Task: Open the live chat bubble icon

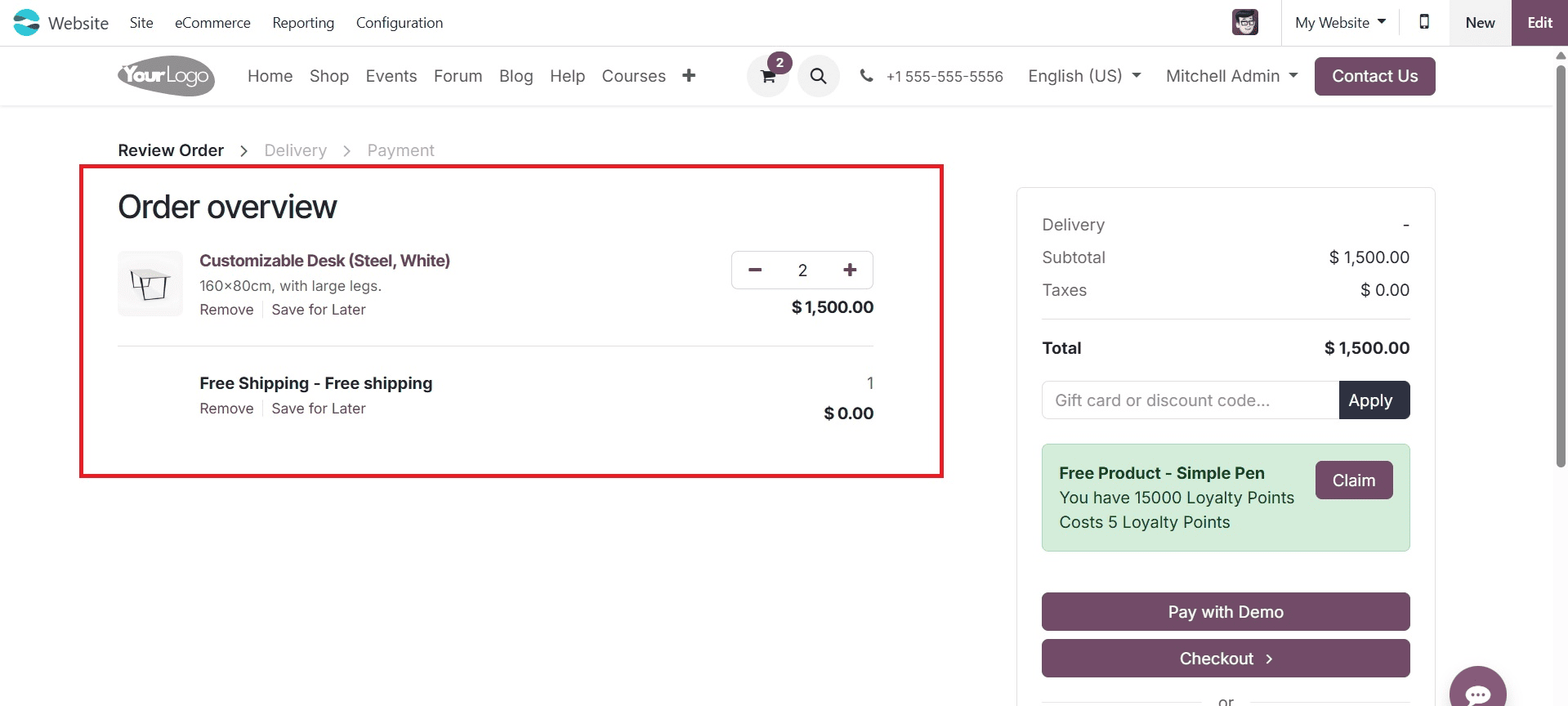Action: (1477, 691)
